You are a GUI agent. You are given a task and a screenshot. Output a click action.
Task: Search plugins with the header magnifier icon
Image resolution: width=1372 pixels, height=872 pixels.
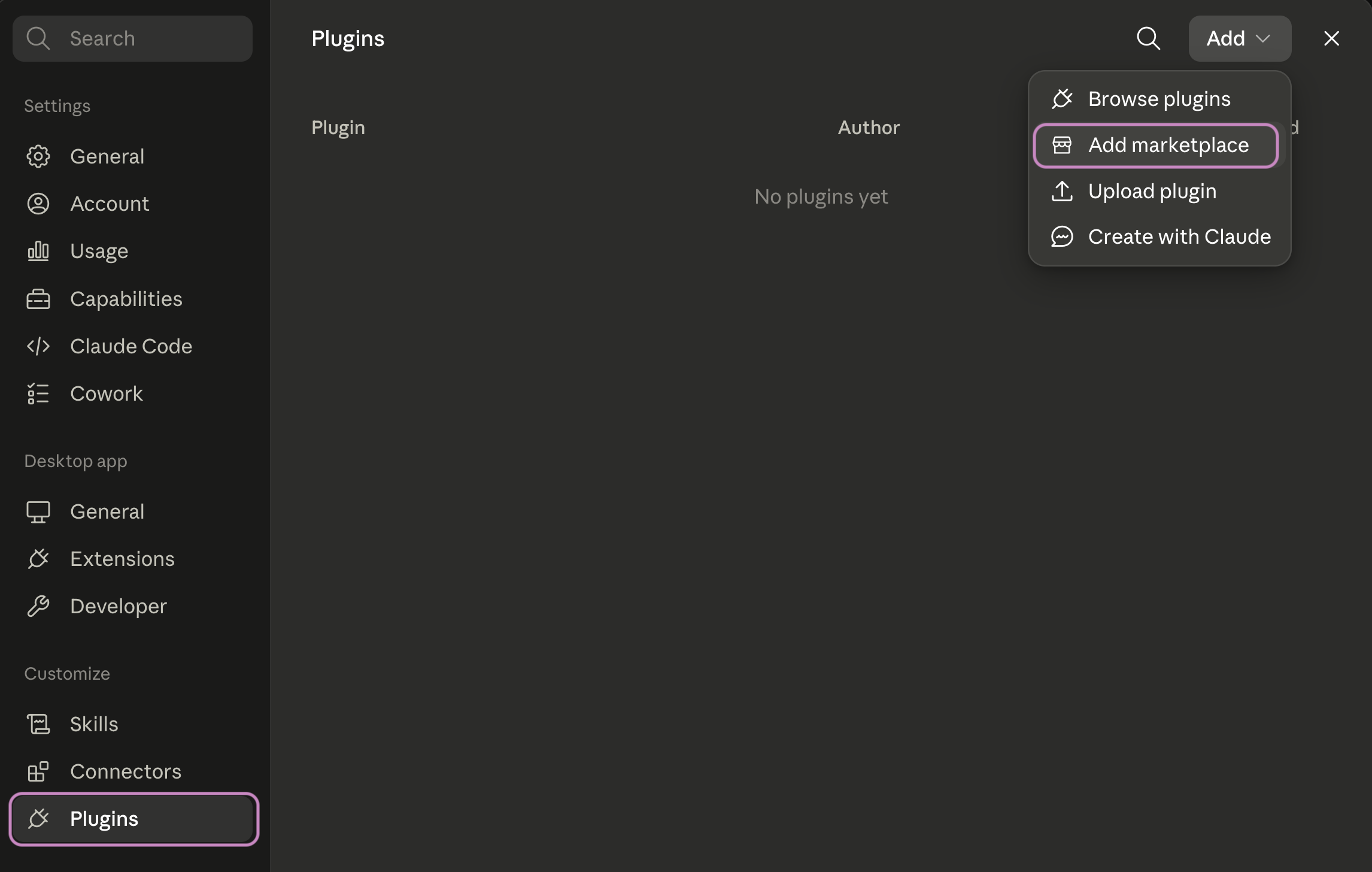(x=1148, y=38)
